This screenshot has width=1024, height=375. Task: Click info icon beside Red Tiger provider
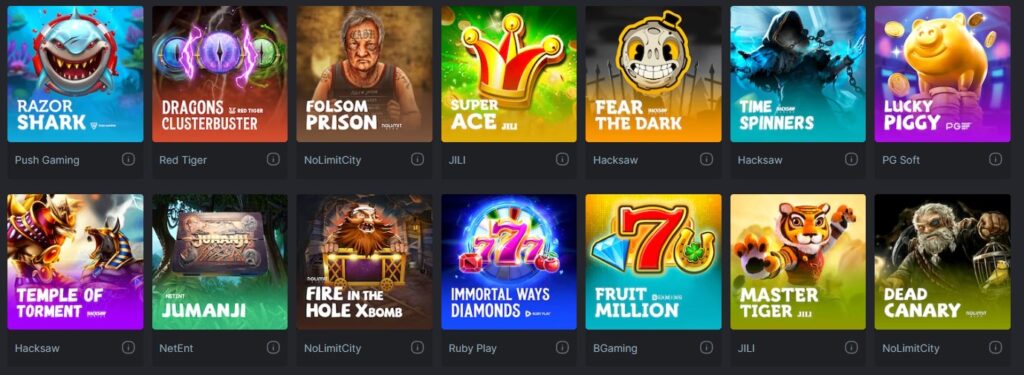click(x=273, y=159)
